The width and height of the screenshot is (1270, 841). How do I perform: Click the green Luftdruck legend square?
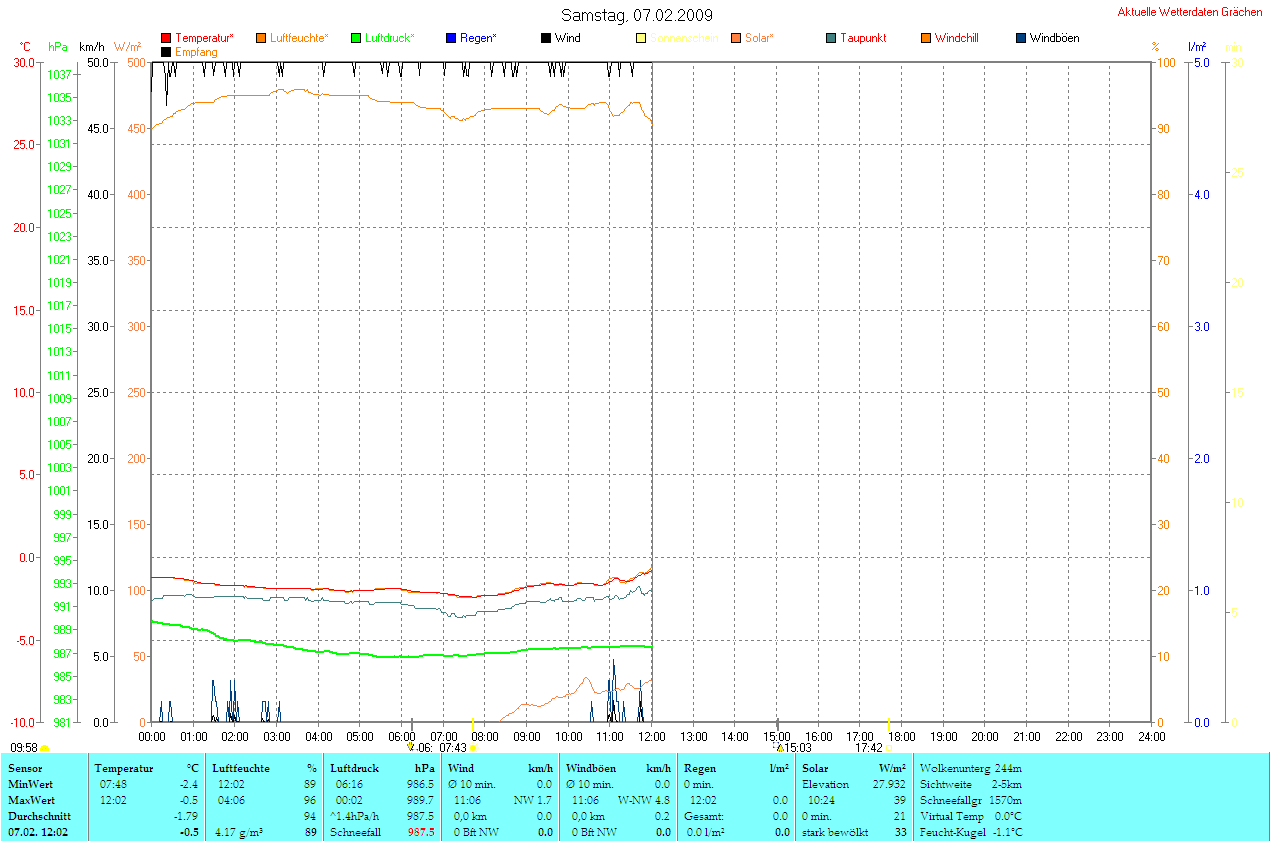tap(356, 38)
